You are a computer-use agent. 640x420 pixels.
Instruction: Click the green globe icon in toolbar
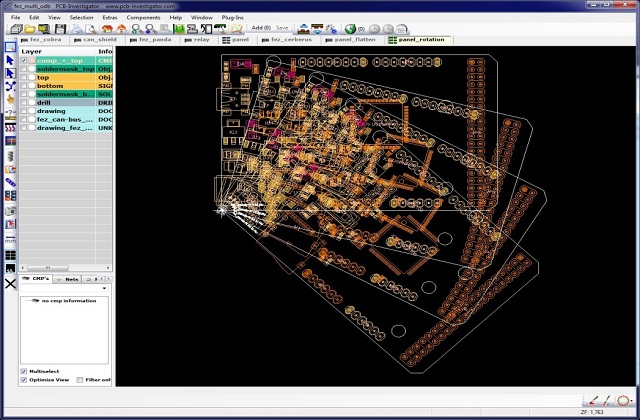[350, 29]
